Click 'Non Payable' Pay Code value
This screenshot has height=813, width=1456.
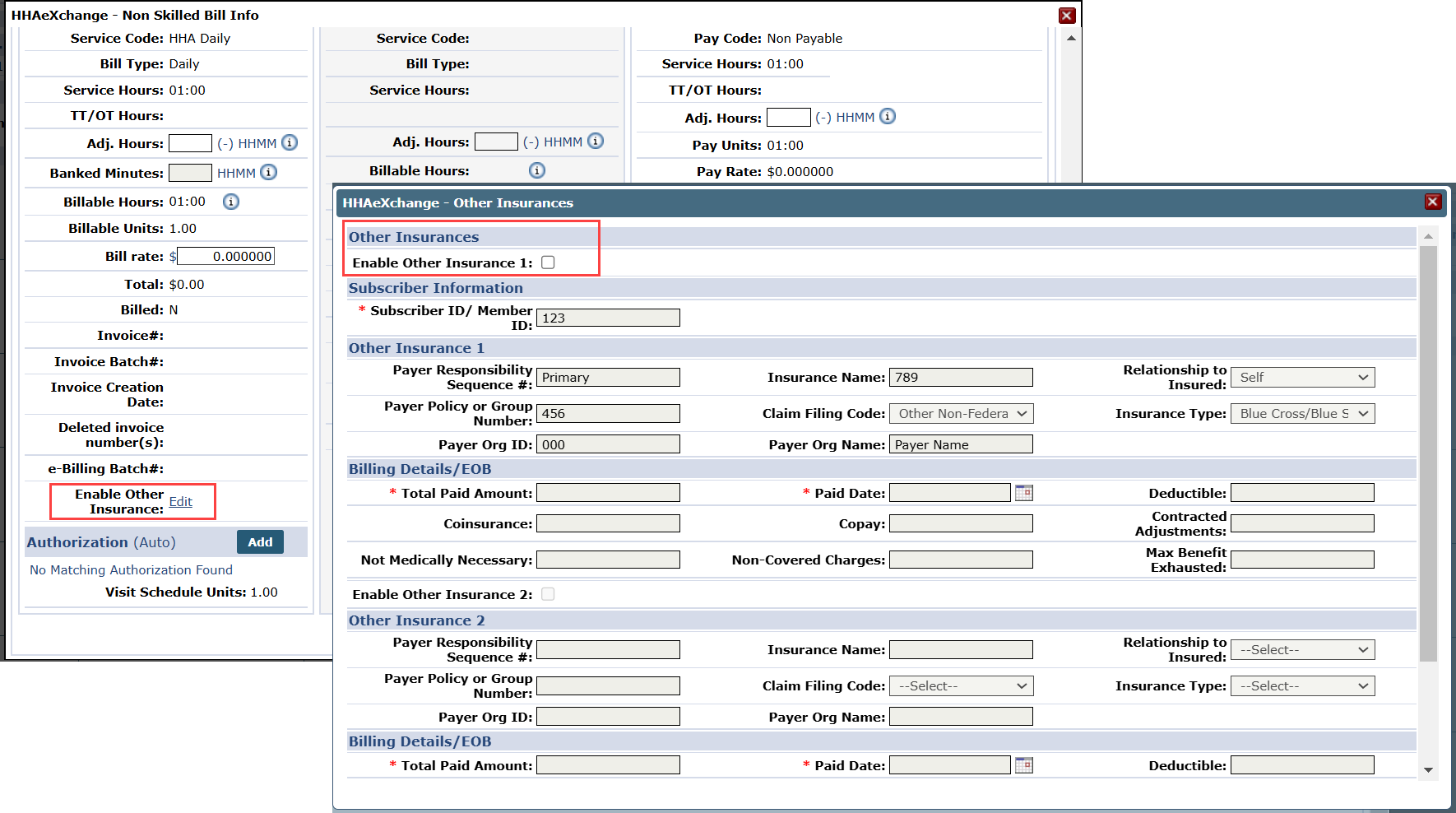point(805,38)
